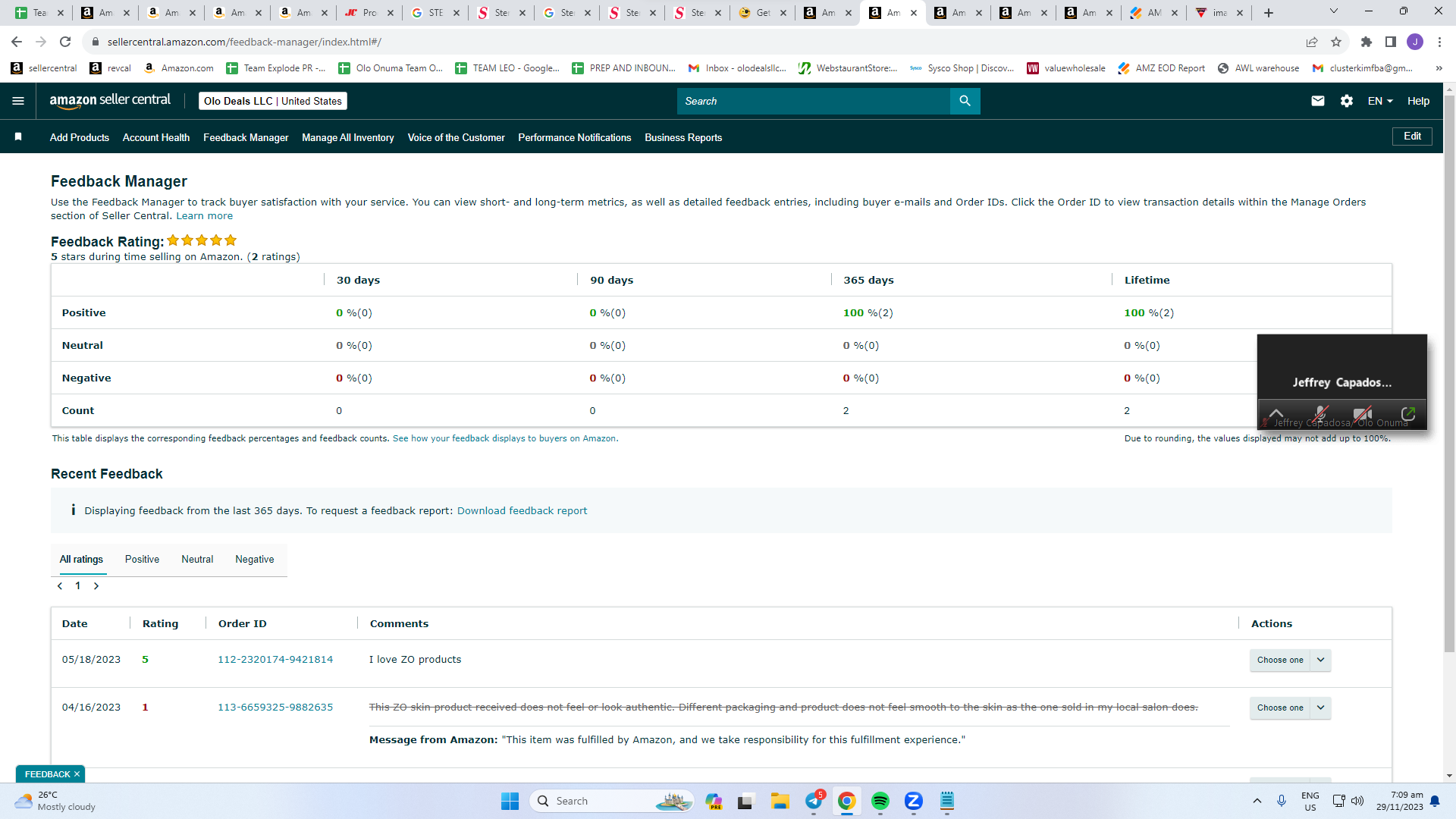Screen dimensions: 1456x819
Task: Open Business Reports menu item
Action: (x=683, y=137)
